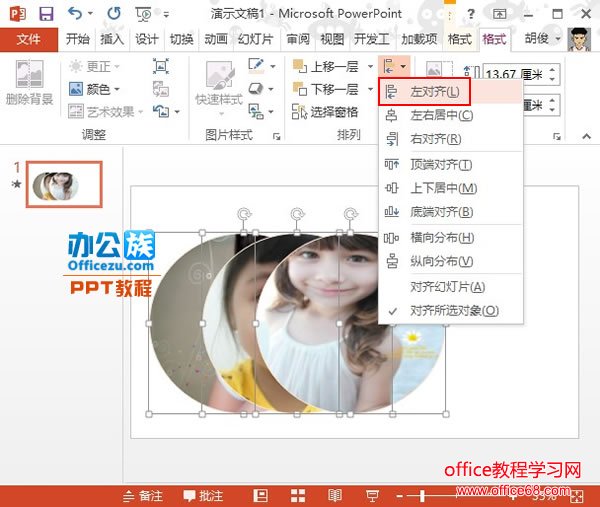The height and width of the screenshot is (507, 600).
Task: Open the Undo history dropdown arrow
Action: (91, 14)
